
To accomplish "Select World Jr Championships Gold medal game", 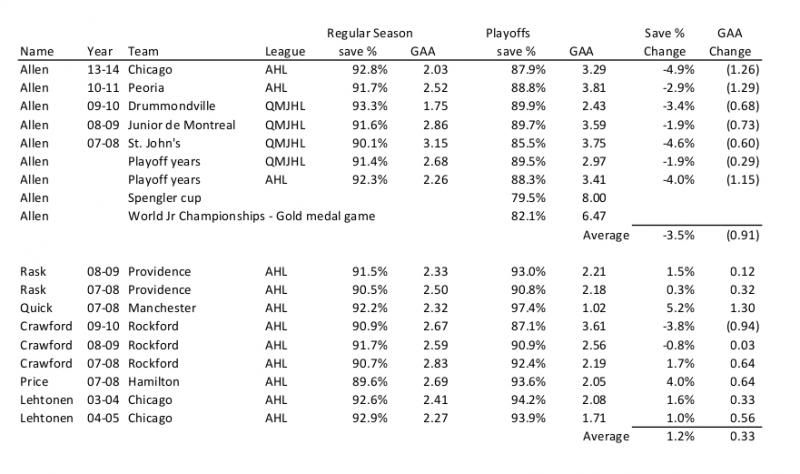I will [x=251, y=216].
